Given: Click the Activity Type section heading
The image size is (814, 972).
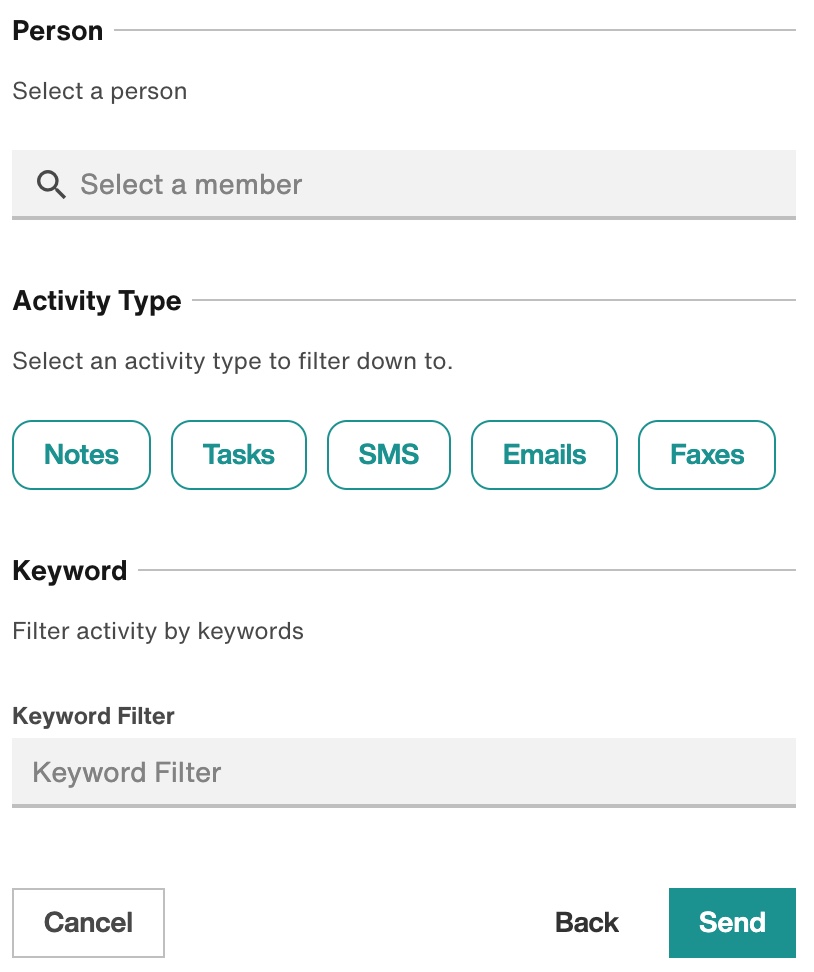Looking at the screenshot, I should [x=97, y=301].
